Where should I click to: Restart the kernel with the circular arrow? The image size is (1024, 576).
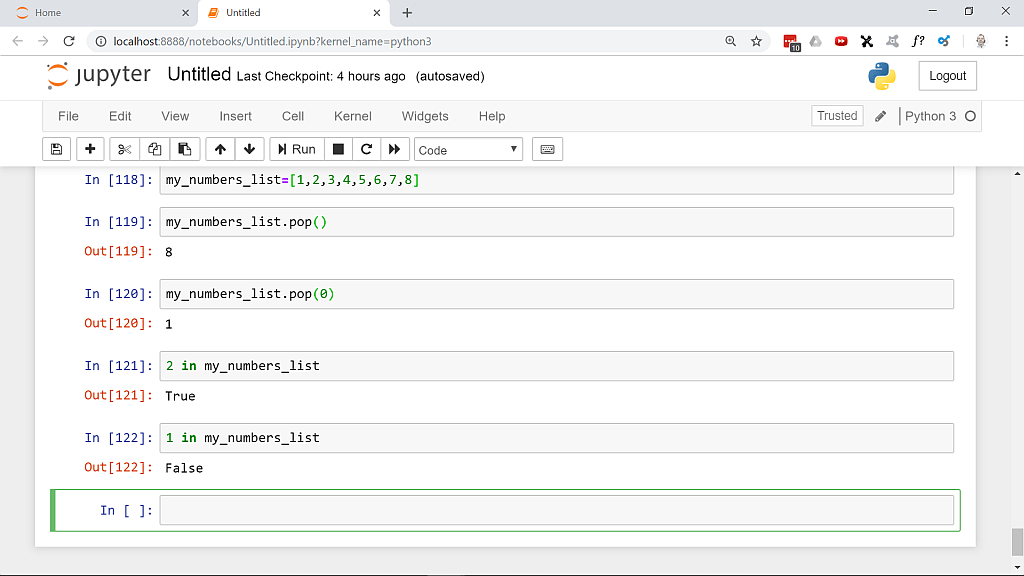[x=366, y=149]
